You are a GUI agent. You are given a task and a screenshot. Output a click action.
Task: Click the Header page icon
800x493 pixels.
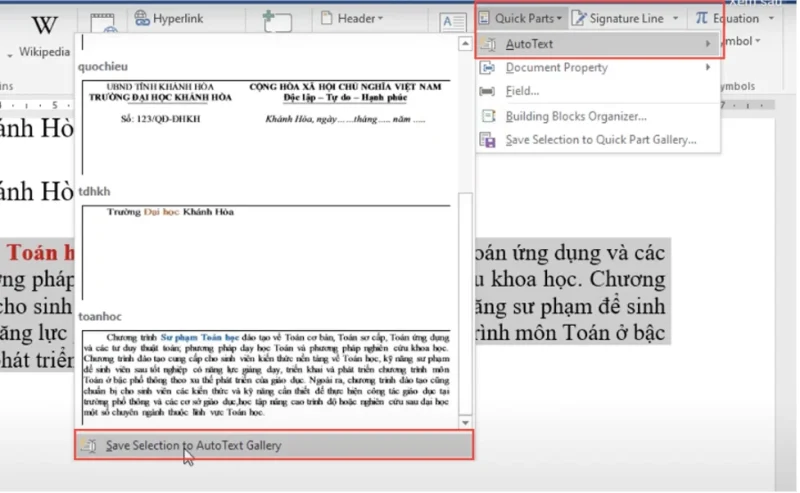pos(327,18)
